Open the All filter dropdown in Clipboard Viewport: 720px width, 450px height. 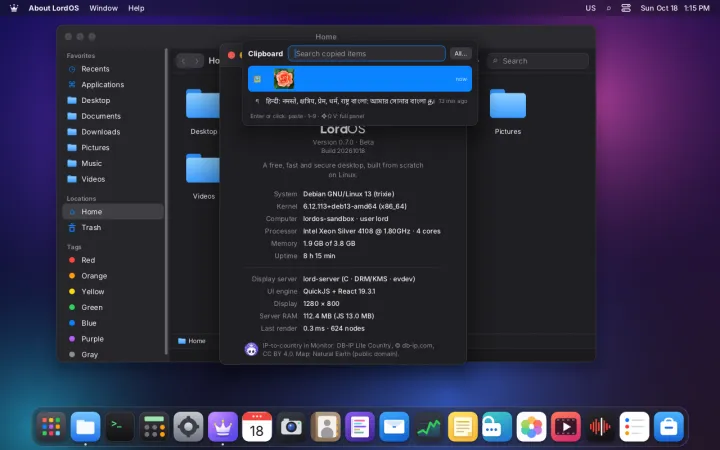[461, 53]
